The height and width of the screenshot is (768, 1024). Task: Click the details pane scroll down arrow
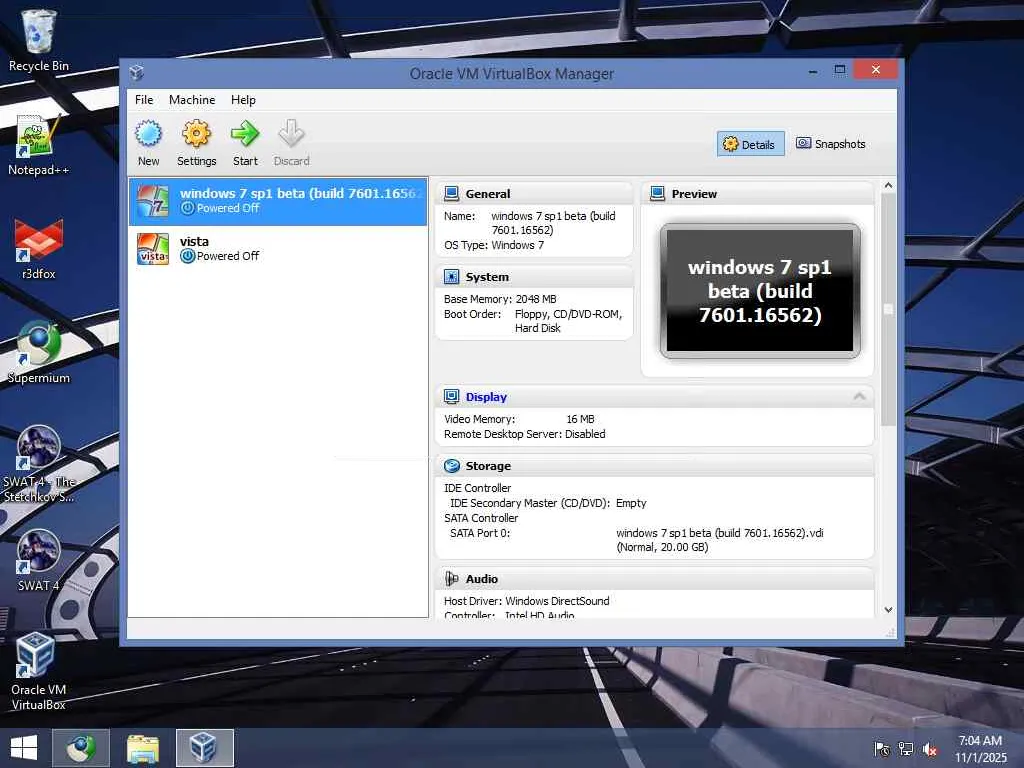point(888,609)
